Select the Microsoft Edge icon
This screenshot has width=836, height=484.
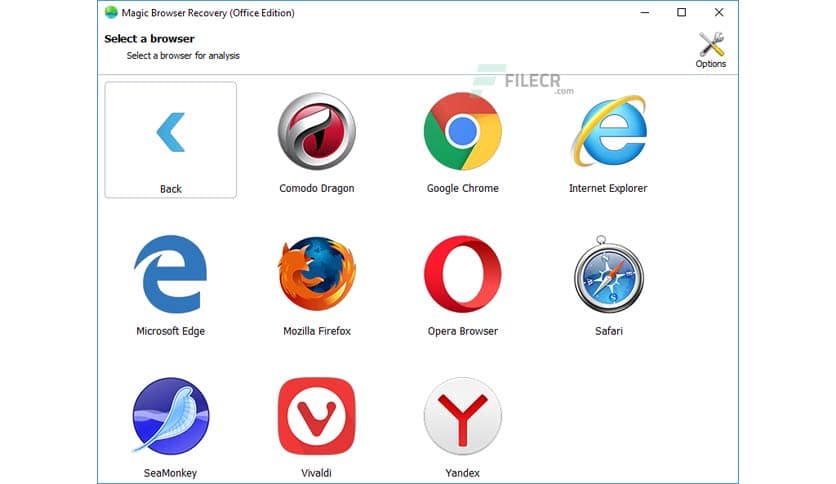coord(171,274)
